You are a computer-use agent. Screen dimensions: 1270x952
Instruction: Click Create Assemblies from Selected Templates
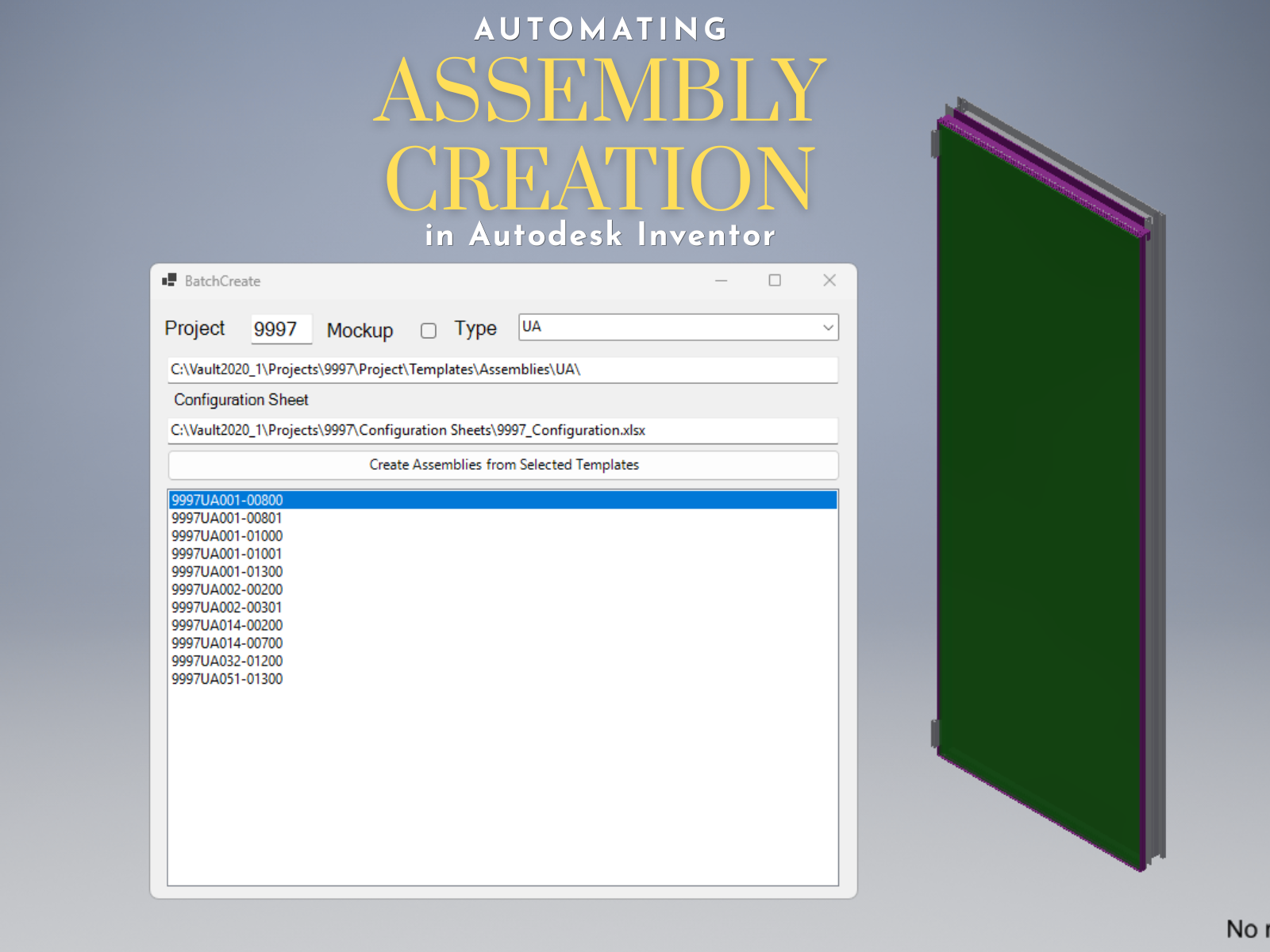[503, 465]
